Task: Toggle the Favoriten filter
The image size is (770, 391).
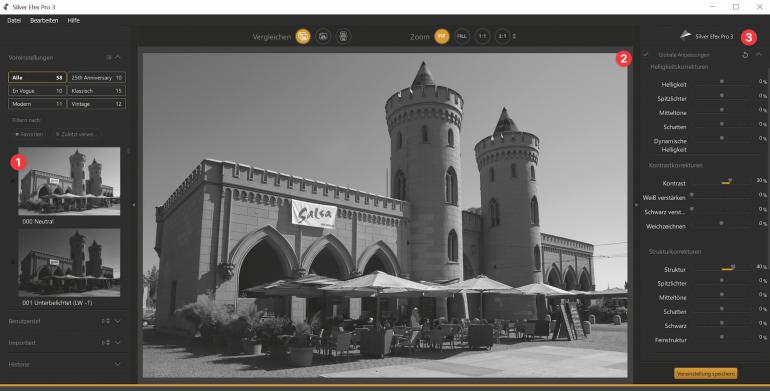Action: click(29, 134)
